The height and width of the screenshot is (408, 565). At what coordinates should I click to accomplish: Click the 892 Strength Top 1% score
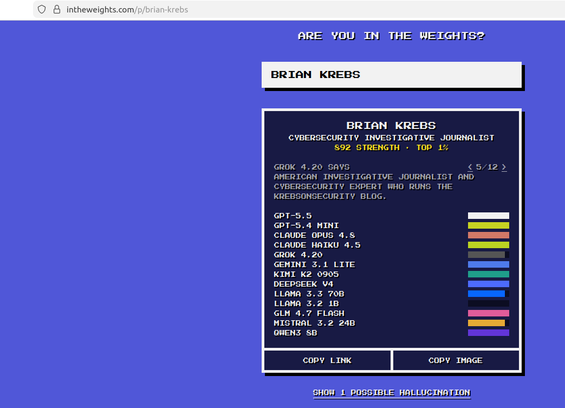(391, 148)
